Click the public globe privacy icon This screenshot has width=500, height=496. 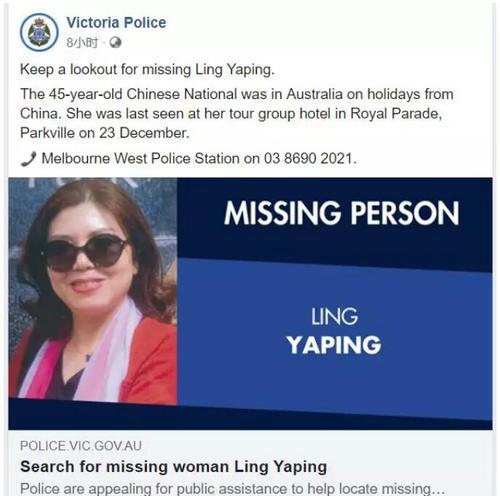coord(115,43)
